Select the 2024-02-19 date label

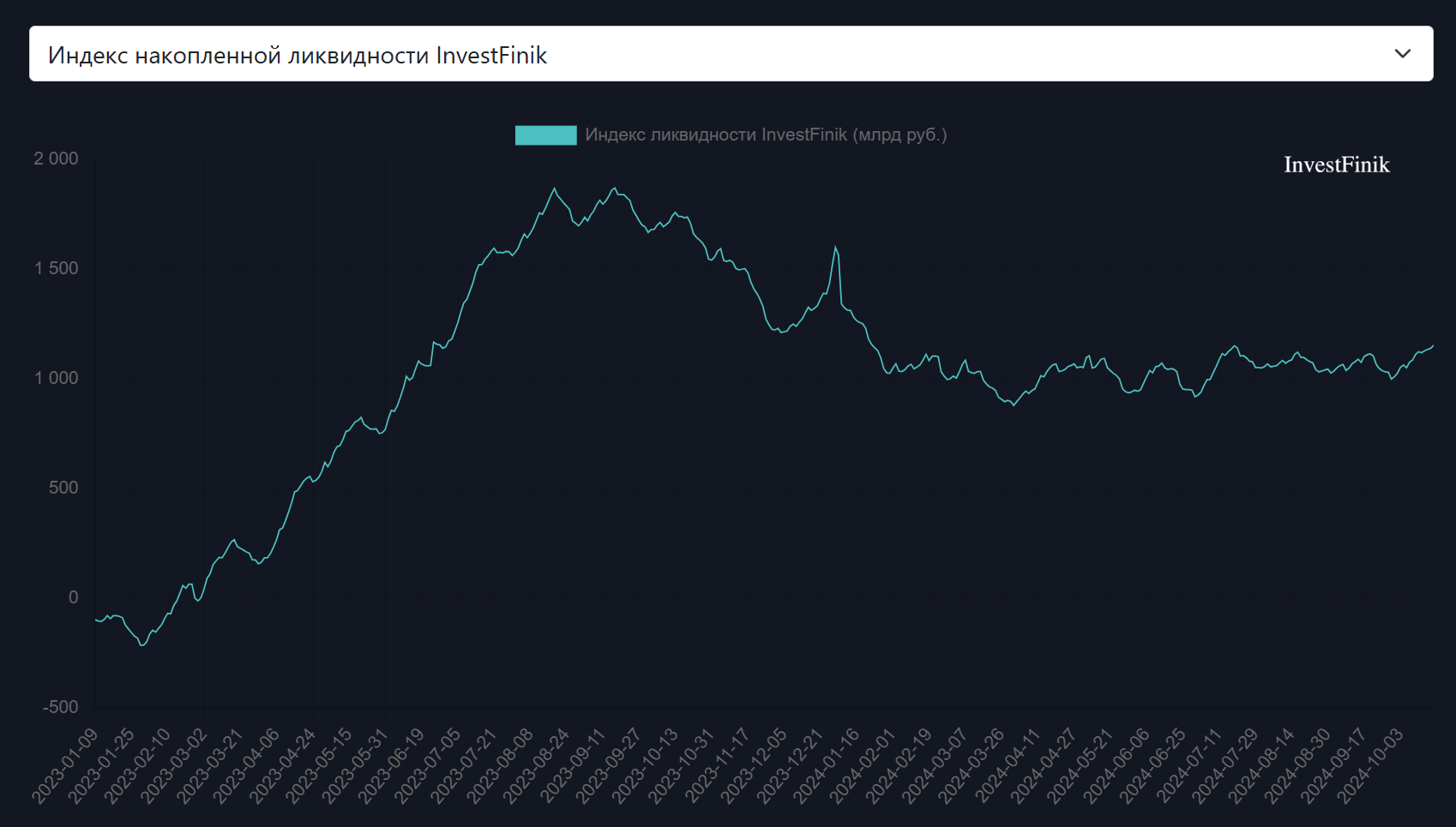coord(899,766)
